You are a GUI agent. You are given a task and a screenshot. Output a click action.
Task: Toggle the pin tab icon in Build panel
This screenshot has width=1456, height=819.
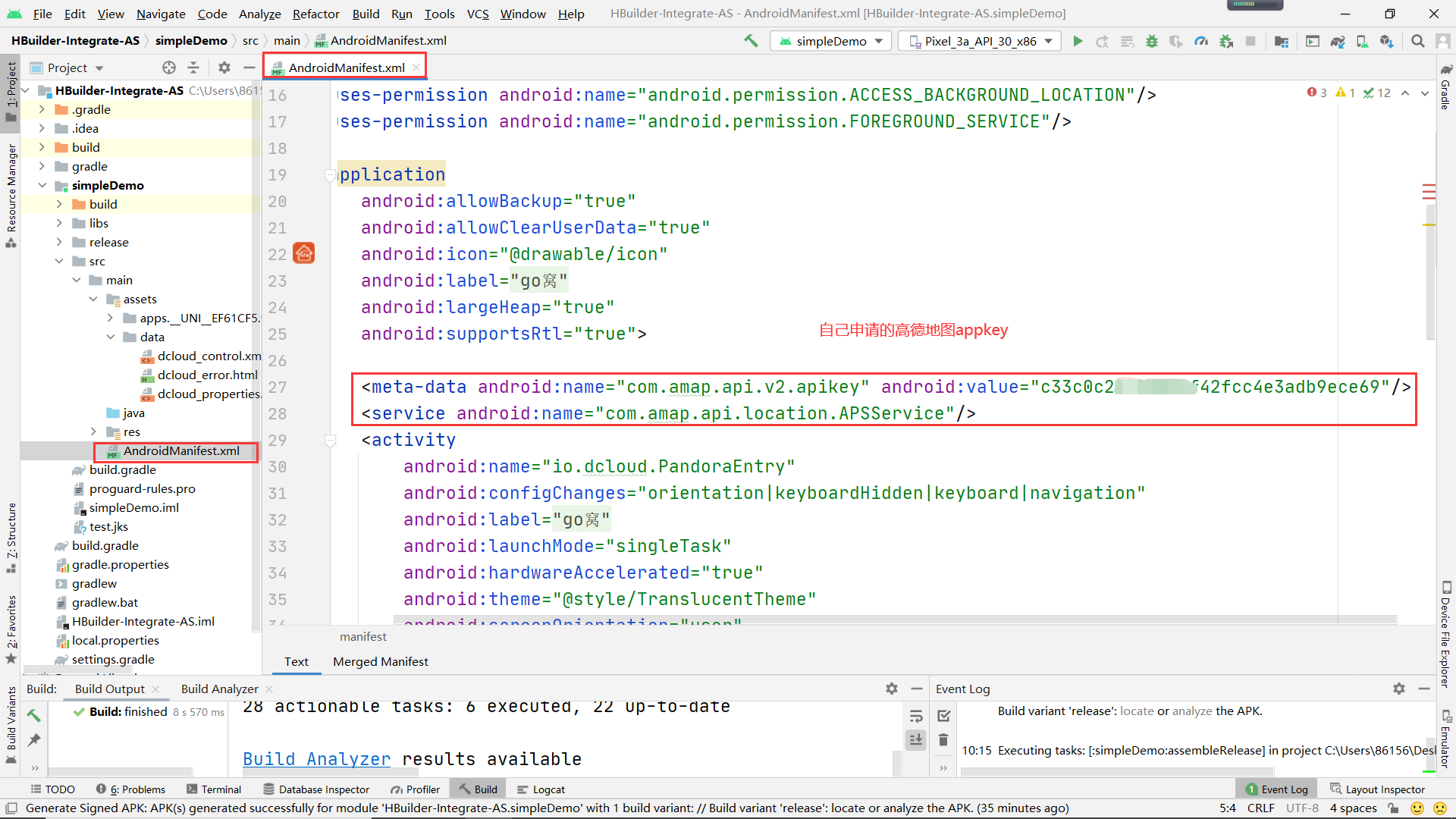[x=34, y=739]
